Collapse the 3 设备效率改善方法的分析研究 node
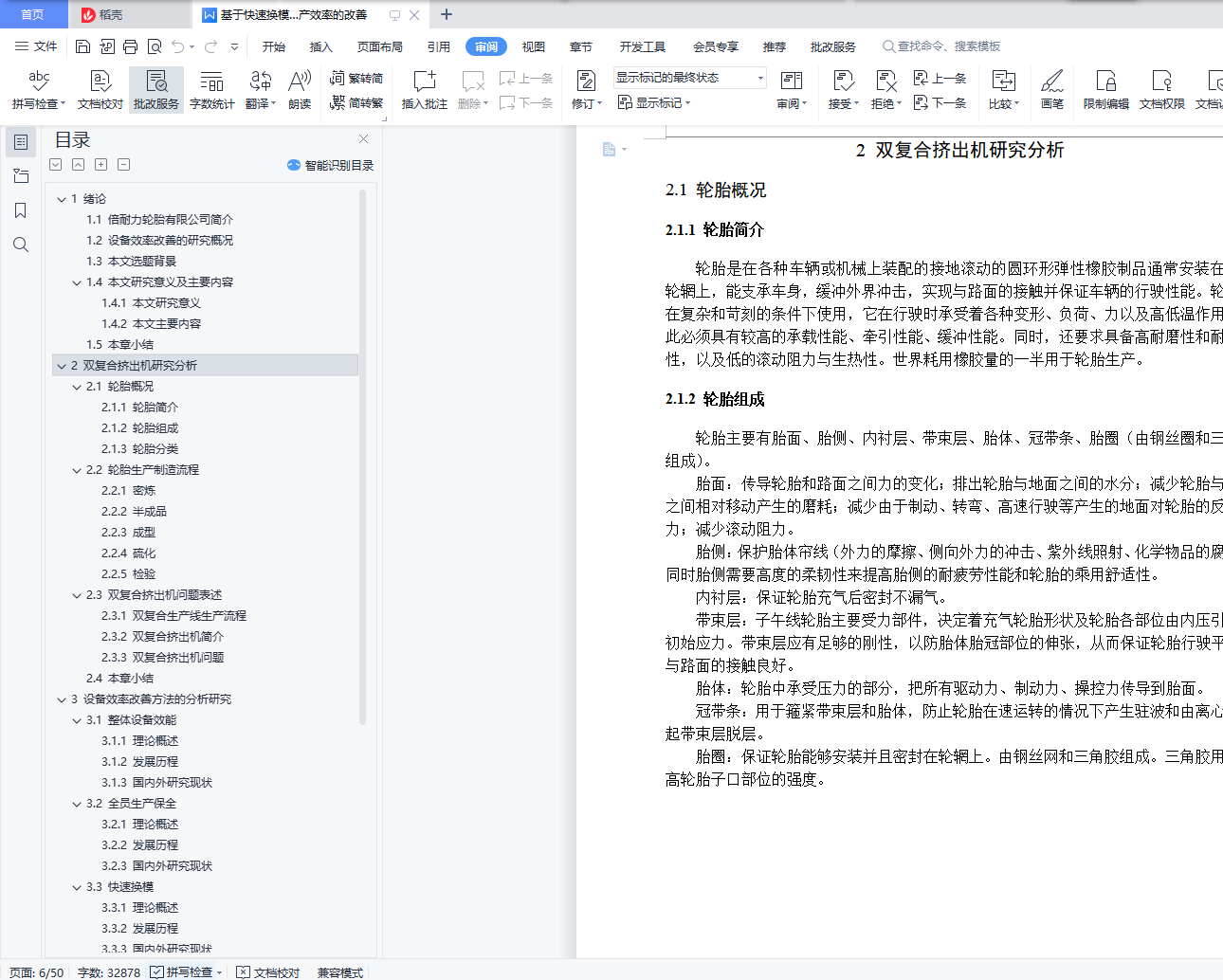 point(61,699)
